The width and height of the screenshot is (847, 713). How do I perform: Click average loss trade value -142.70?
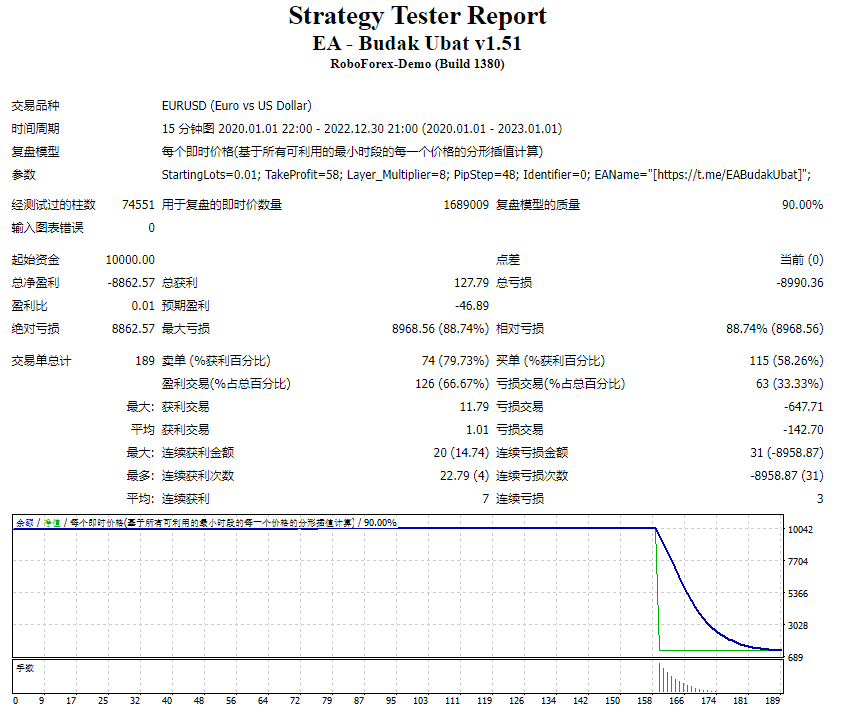coord(803,429)
